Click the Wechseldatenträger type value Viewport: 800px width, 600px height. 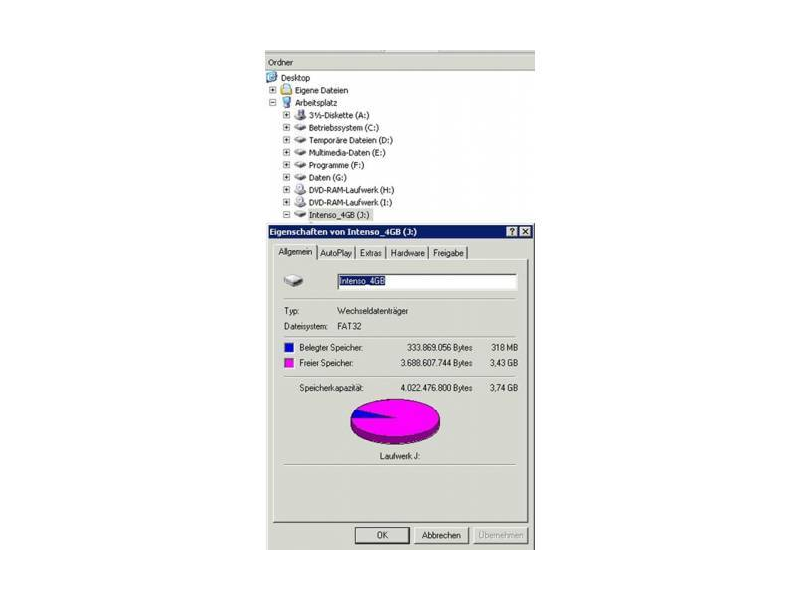pyautogui.click(x=372, y=311)
